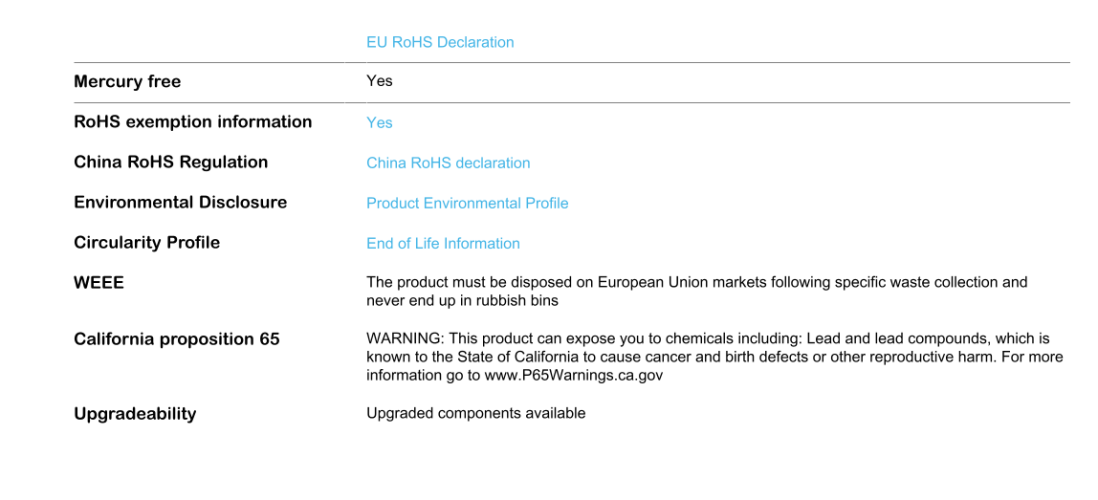Image resolution: width=1098 pixels, height=500 pixels.
Task: Click the WEEE row label
Action: point(99,283)
